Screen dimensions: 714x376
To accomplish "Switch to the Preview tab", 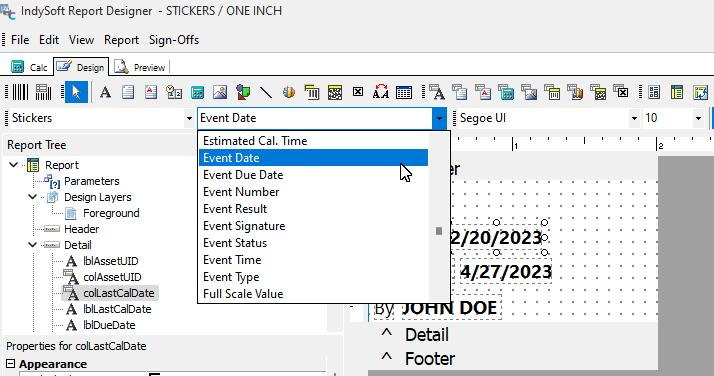I will 140,67.
